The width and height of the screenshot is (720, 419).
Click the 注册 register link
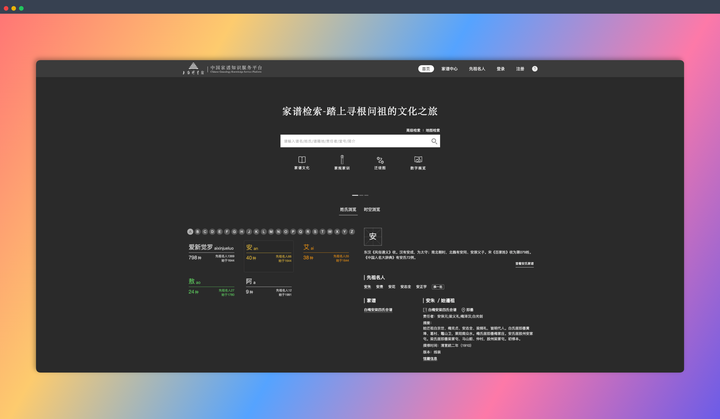coord(520,69)
